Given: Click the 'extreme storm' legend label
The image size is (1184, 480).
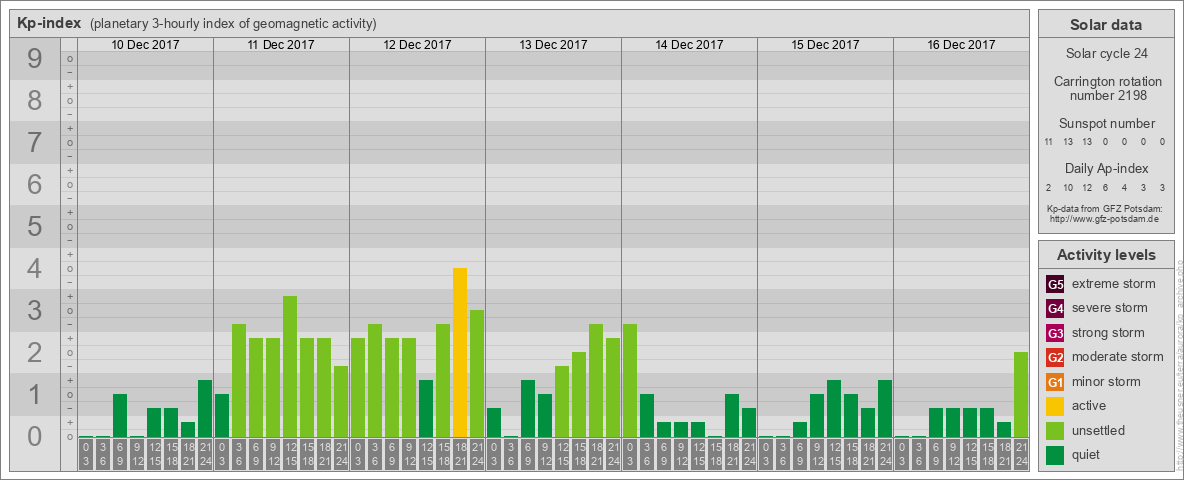Looking at the screenshot, I should click(x=1114, y=285).
